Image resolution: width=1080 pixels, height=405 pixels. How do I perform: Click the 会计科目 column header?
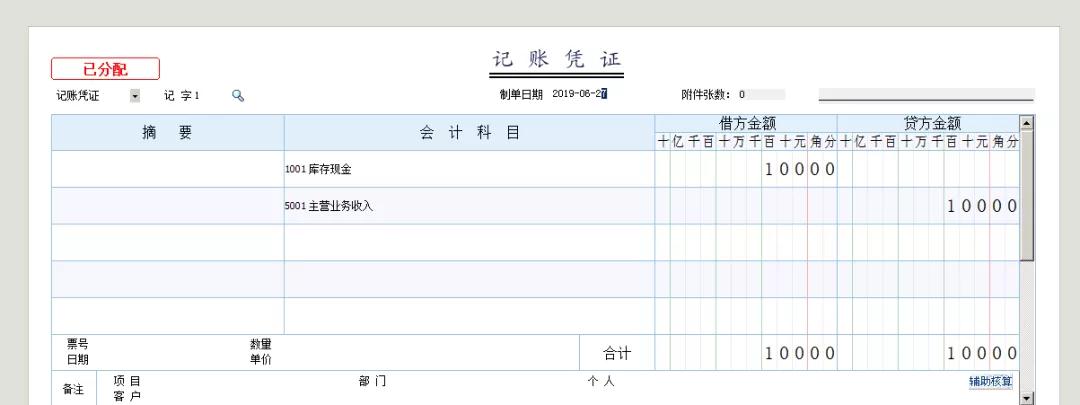click(468, 132)
